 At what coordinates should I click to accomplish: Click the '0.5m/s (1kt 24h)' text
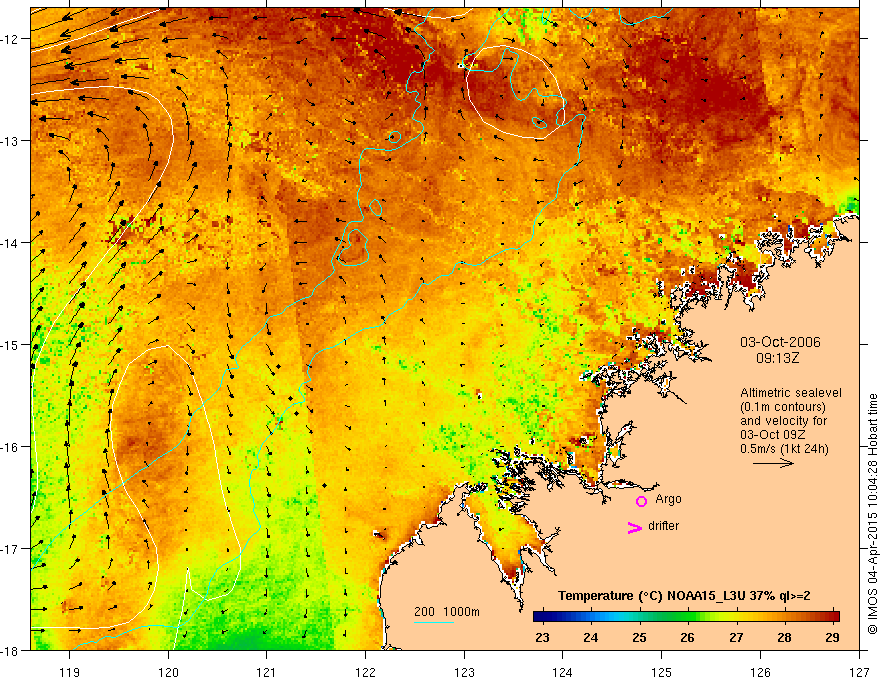point(784,448)
